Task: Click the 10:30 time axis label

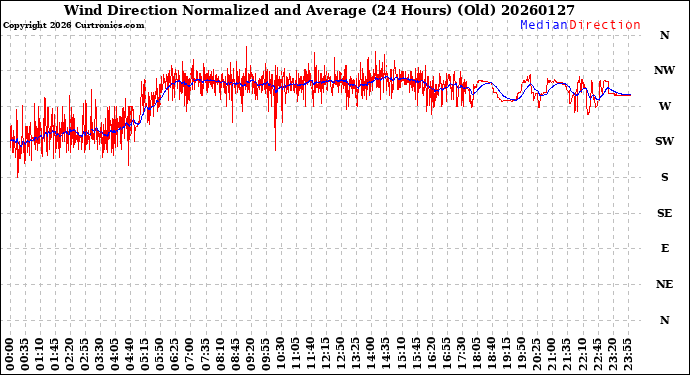Action: click(x=280, y=355)
